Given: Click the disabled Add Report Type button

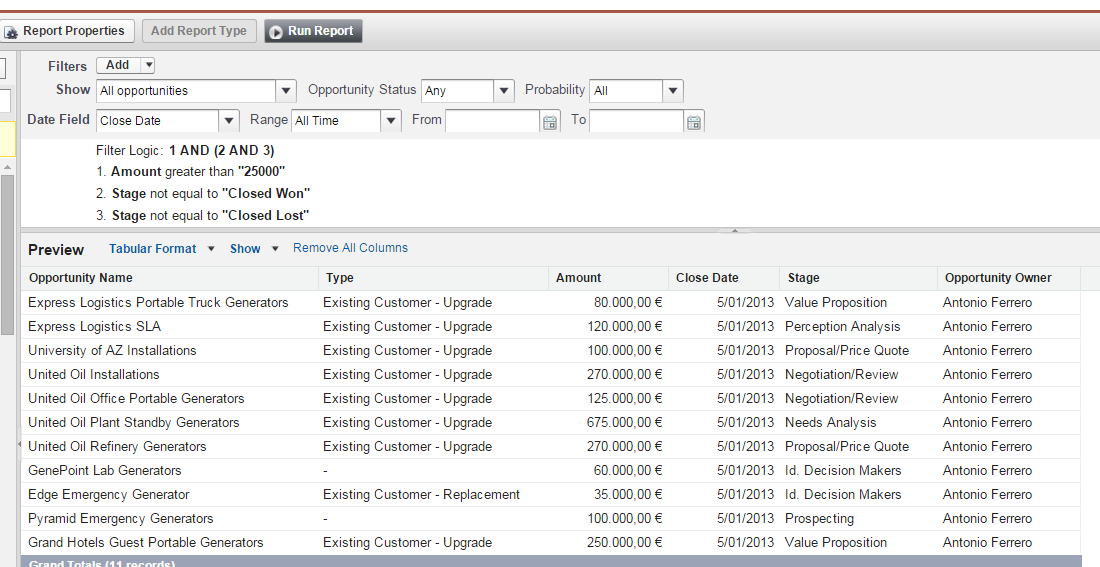Looking at the screenshot, I should pos(199,31).
